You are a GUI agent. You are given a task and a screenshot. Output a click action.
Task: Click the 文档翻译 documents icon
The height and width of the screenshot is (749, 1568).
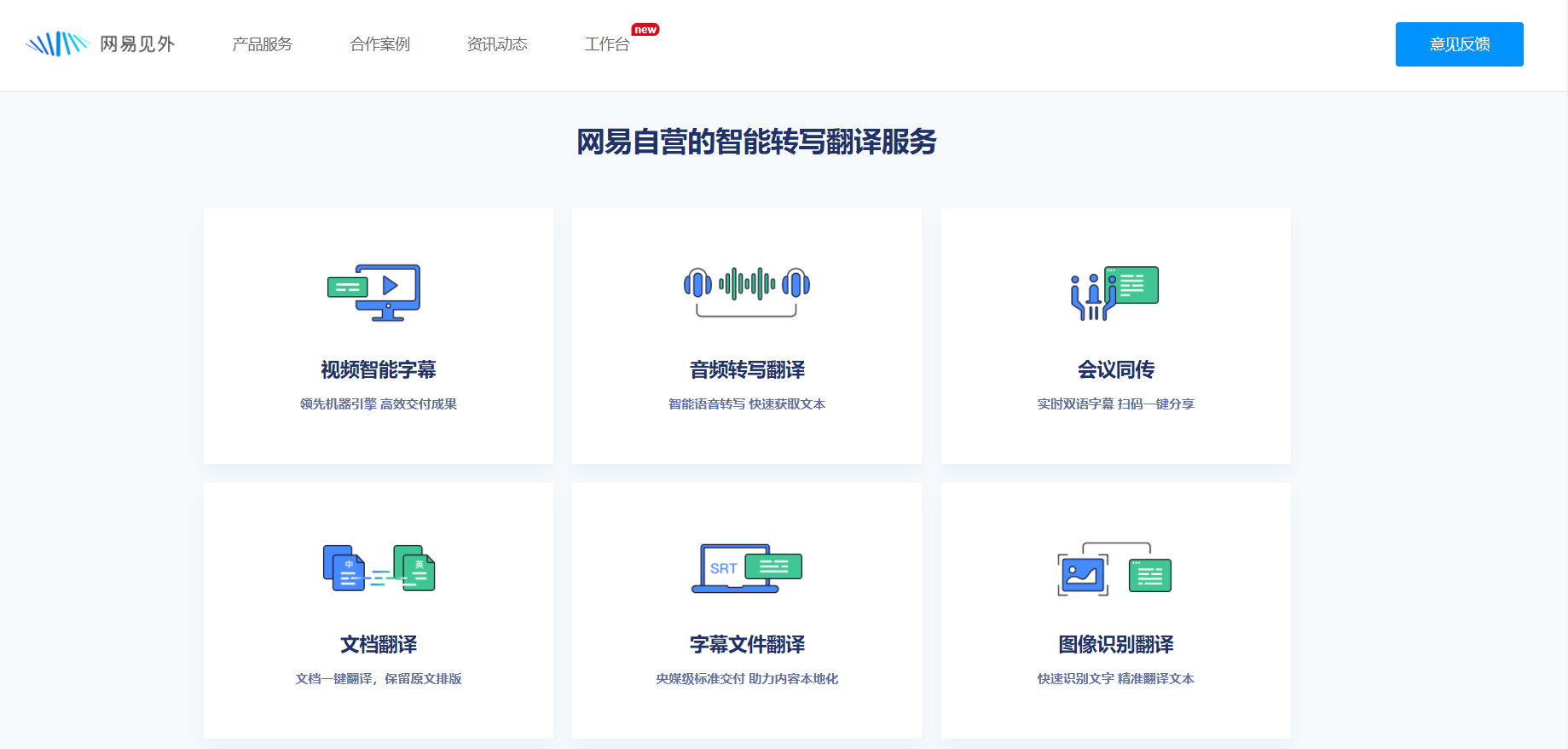point(379,568)
